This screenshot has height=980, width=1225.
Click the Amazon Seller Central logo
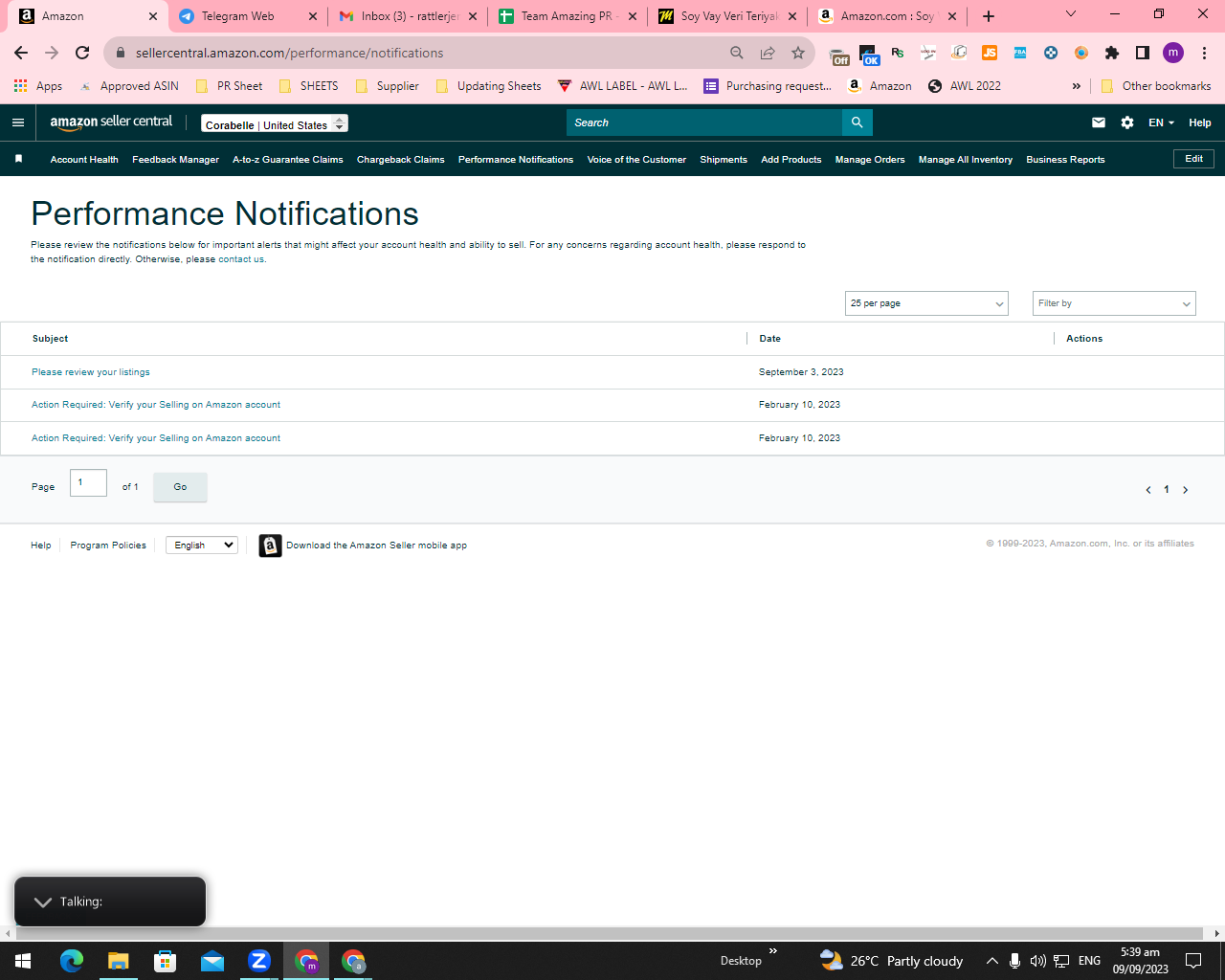pos(111,122)
